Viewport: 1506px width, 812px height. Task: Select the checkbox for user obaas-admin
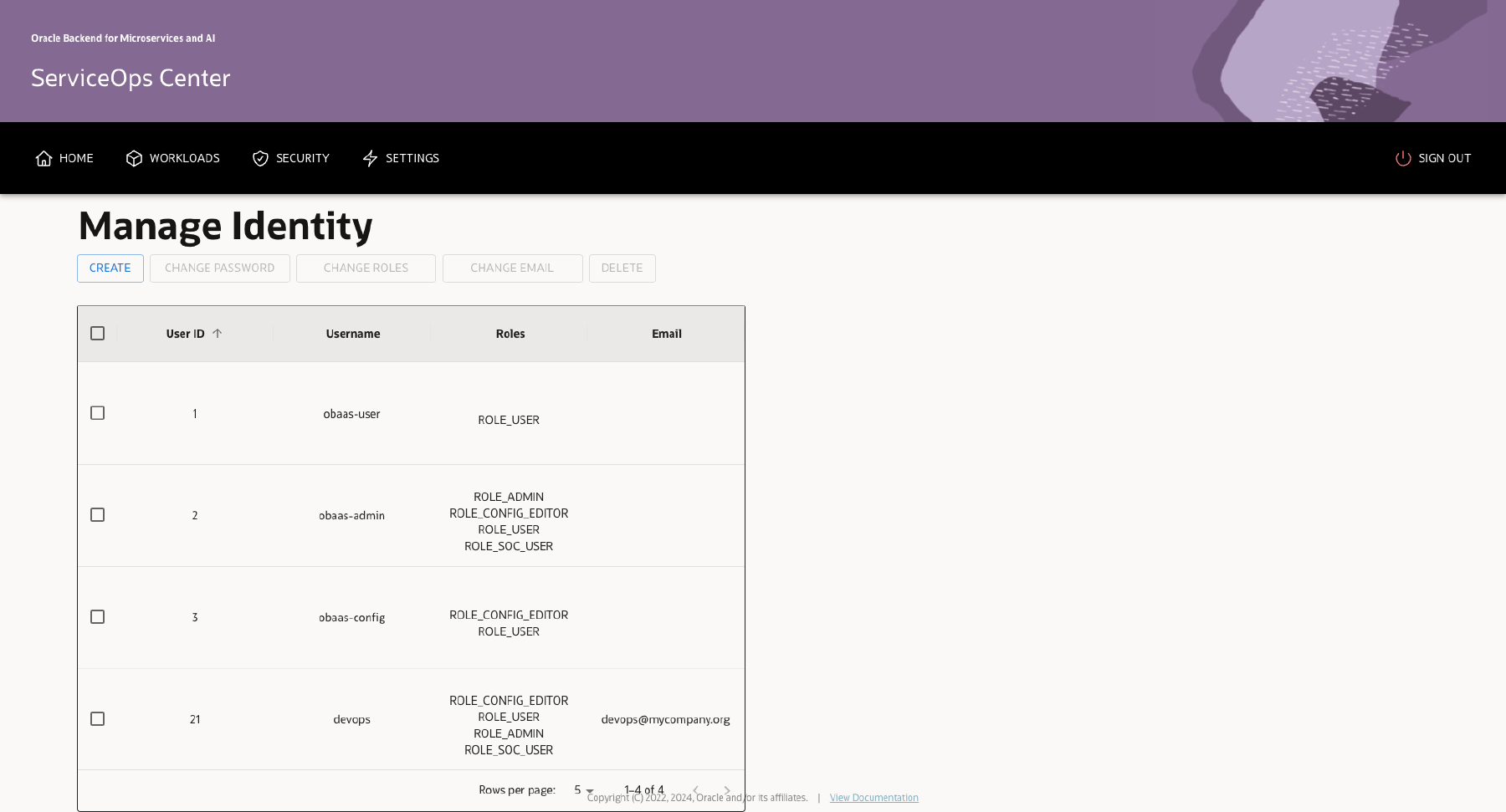click(x=97, y=515)
